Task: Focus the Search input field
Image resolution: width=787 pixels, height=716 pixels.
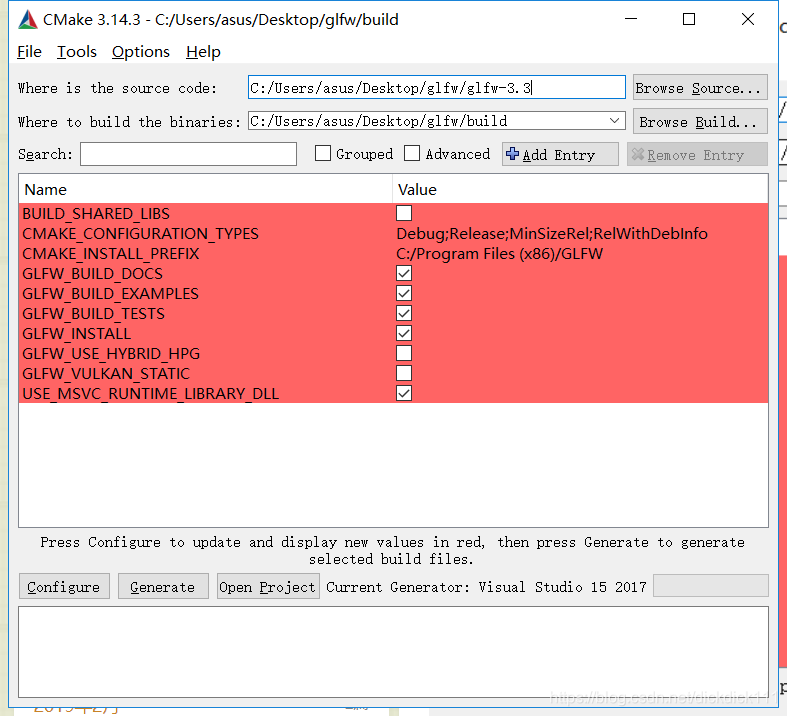Action: [x=188, y=154]
